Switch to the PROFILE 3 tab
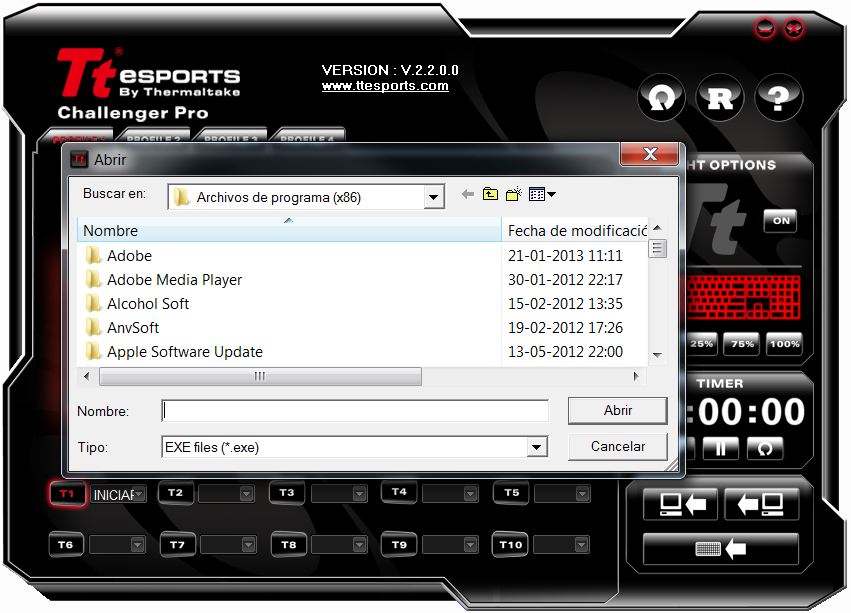Viewport: 851px width, 613px height. tap(231, 136)
